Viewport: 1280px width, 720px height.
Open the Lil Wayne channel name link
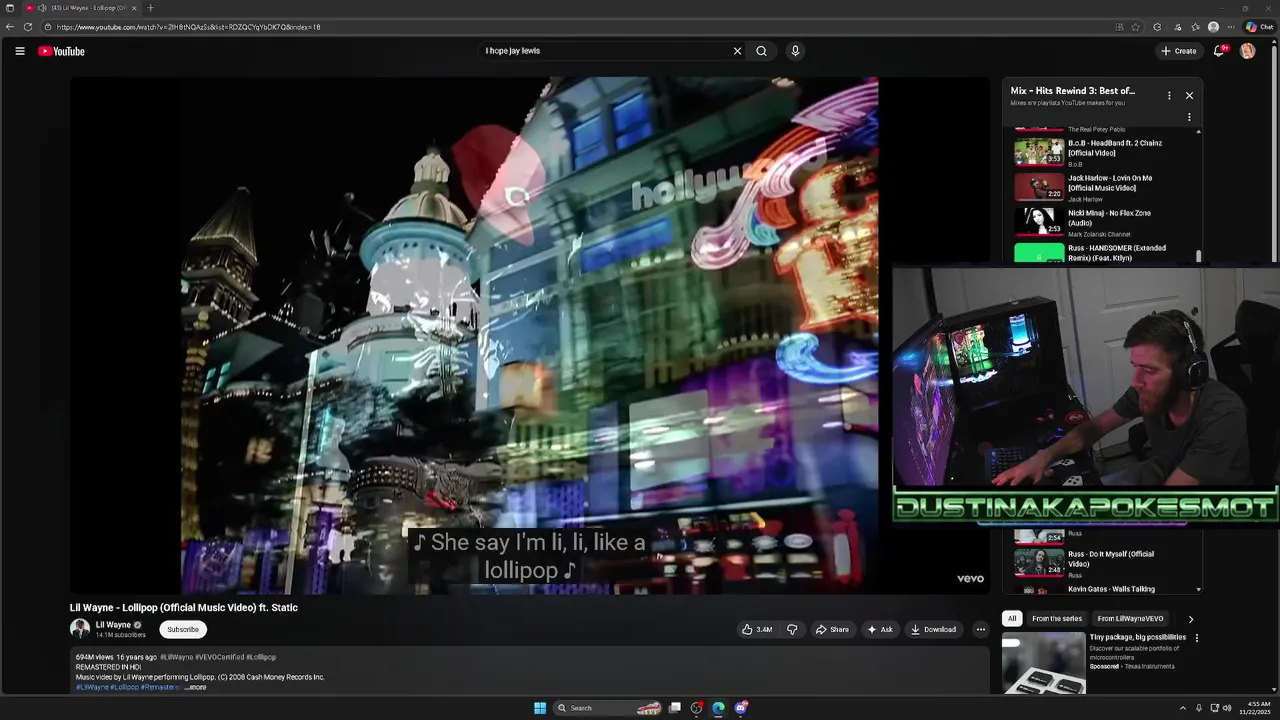pos(113,625)
